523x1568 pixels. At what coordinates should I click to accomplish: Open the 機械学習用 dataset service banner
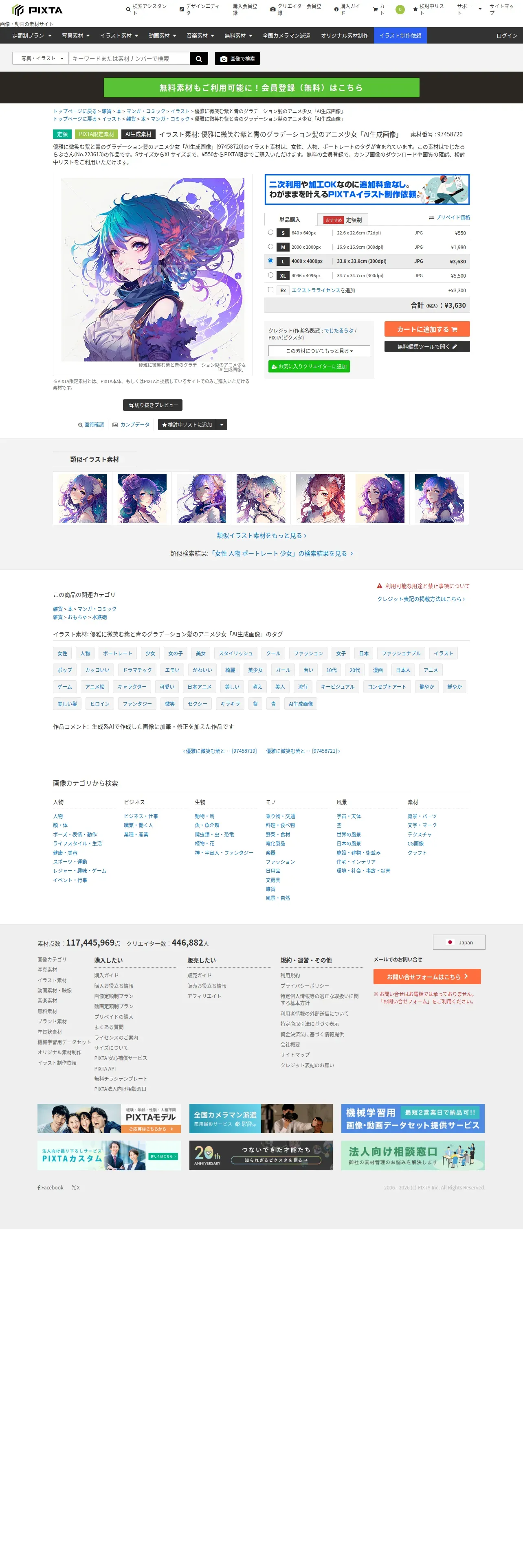point(413,1118)
